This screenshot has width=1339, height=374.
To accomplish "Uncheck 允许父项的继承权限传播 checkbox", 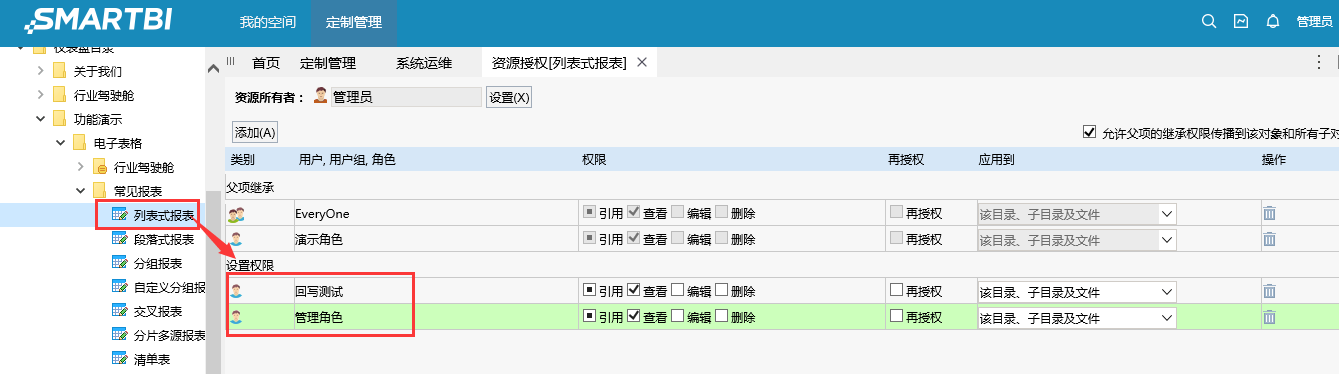I will click(x=1090, y=132).
